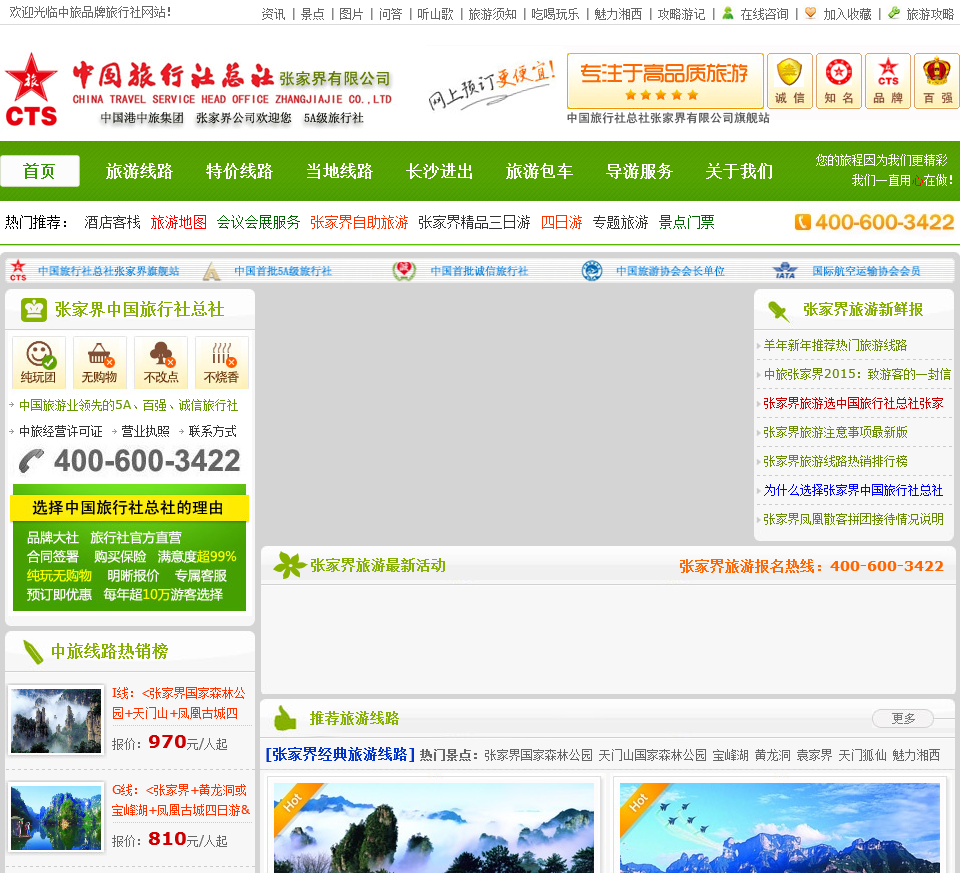This screenshot has width=960, height=873.
Task: Click the green leaf icon beside 张家界旅游最新活动
Action: (289, 565)
